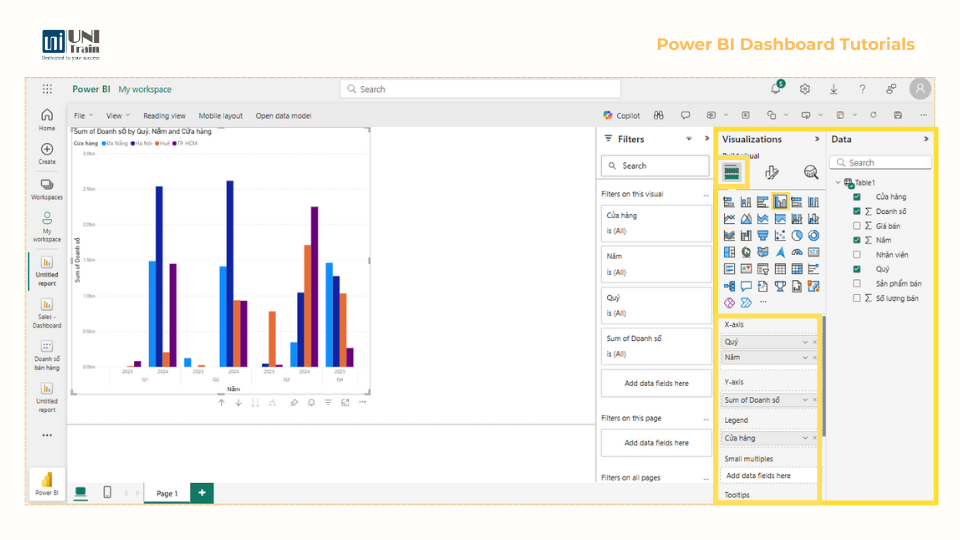
Task: Click the pin visual icon below chart
Action: (x=294, y=402)
